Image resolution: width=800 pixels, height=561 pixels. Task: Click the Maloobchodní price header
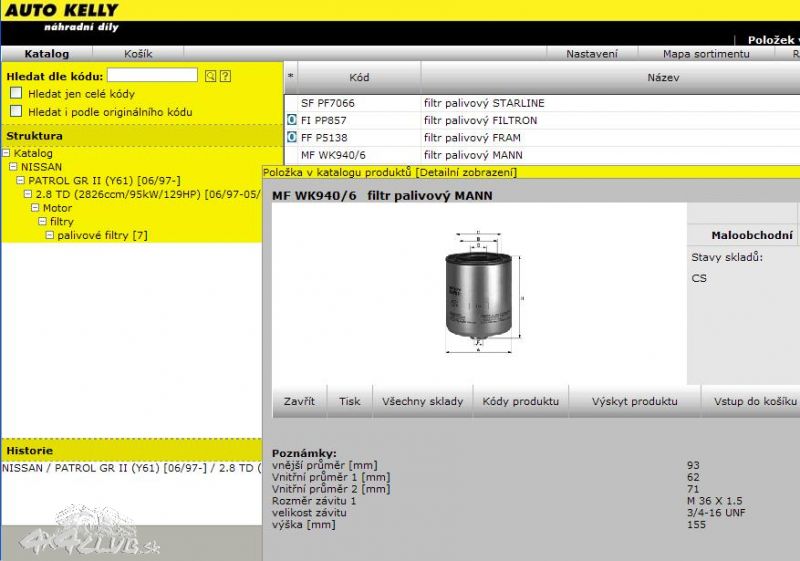(752, 235)
